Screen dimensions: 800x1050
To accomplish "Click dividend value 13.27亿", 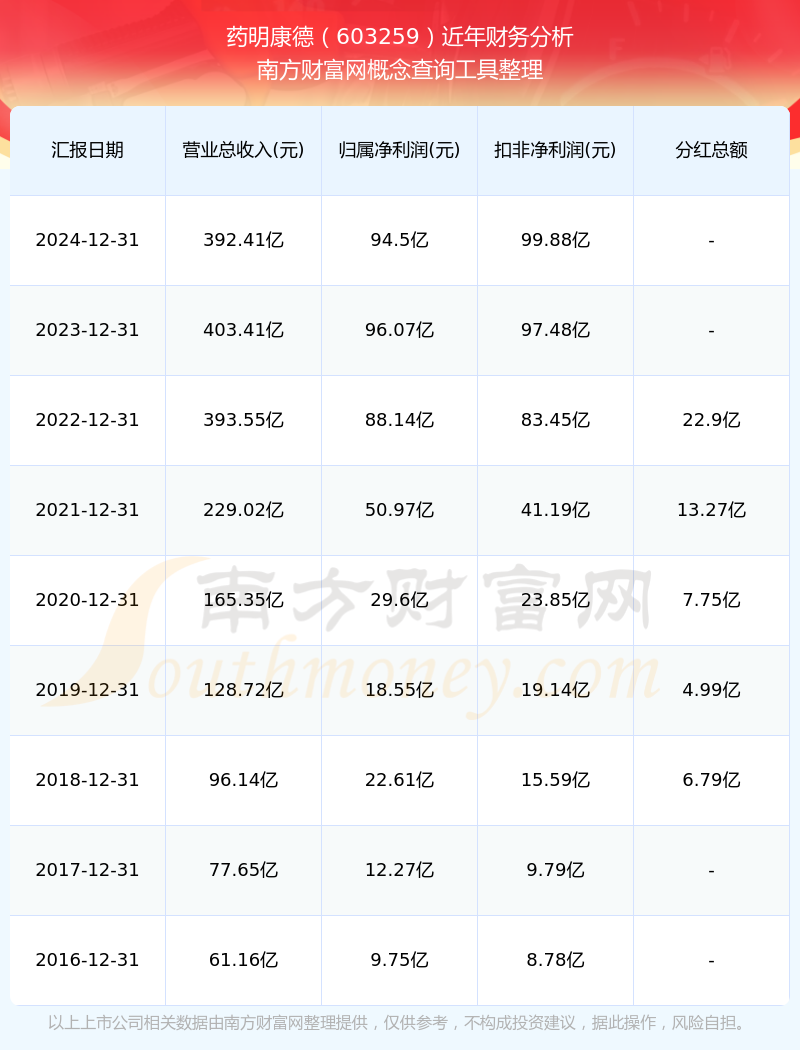I will point(712,510).
